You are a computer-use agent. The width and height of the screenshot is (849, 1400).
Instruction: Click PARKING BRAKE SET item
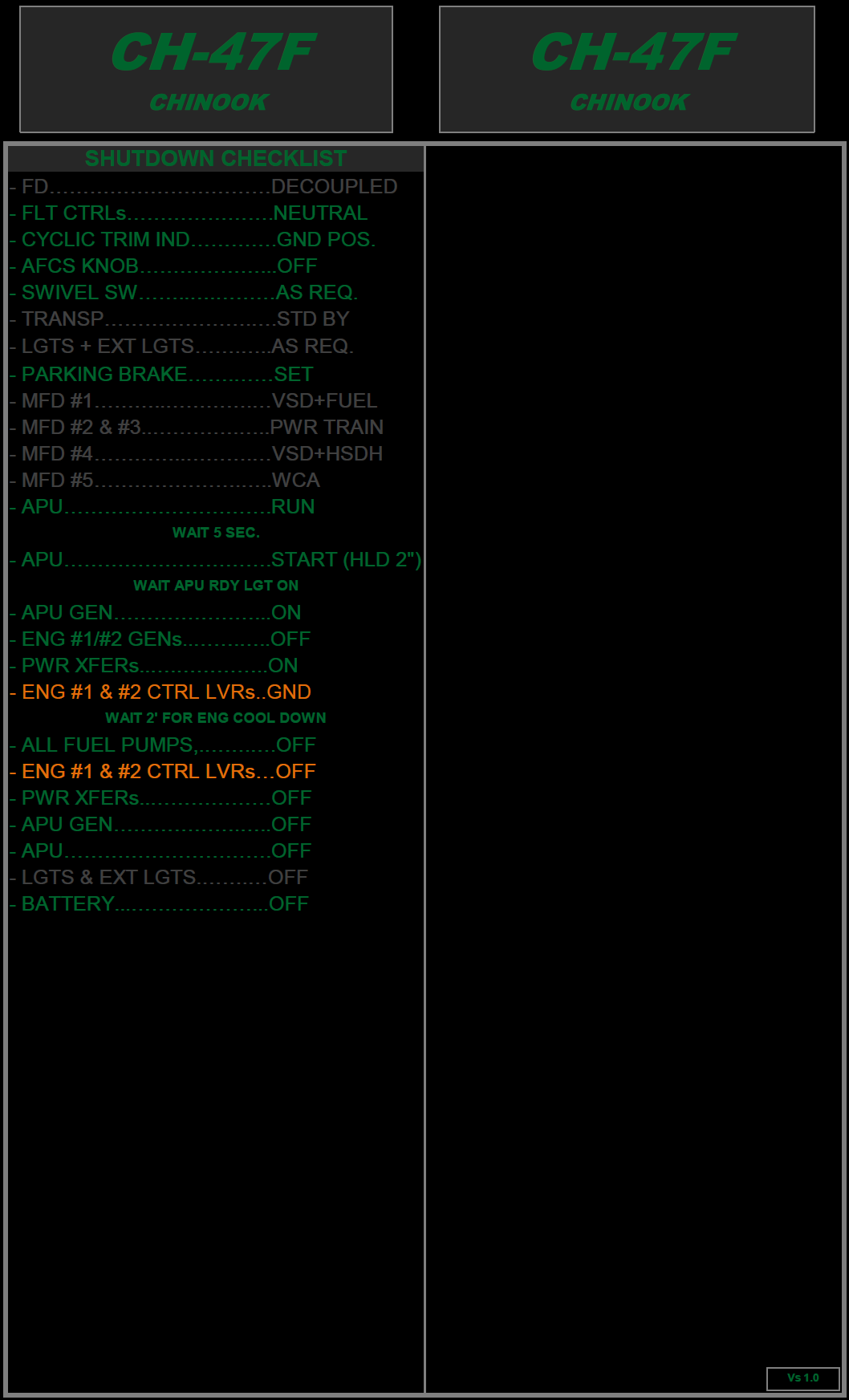tap(161, 374)
